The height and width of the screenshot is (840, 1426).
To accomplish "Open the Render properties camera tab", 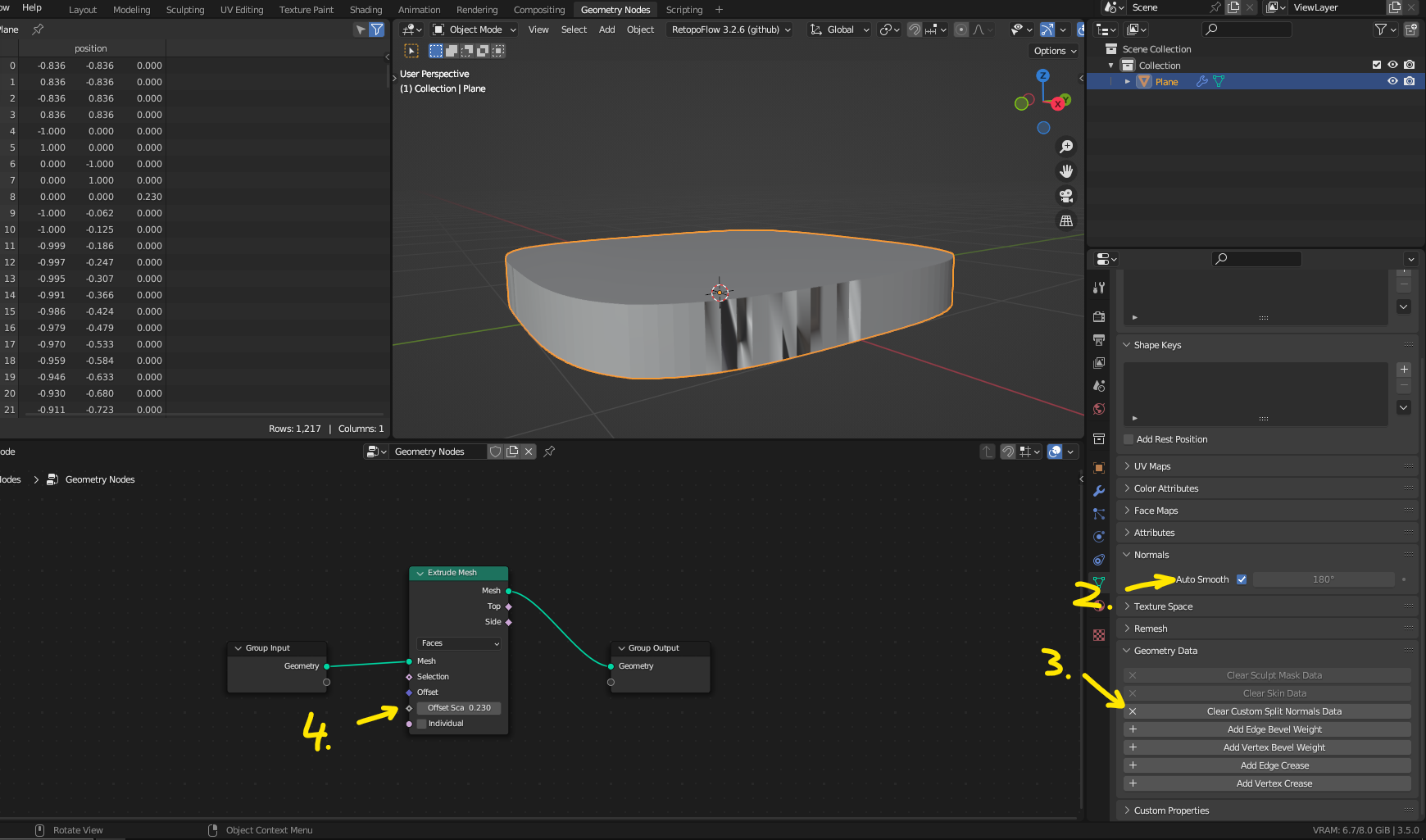I will 1099,317.
